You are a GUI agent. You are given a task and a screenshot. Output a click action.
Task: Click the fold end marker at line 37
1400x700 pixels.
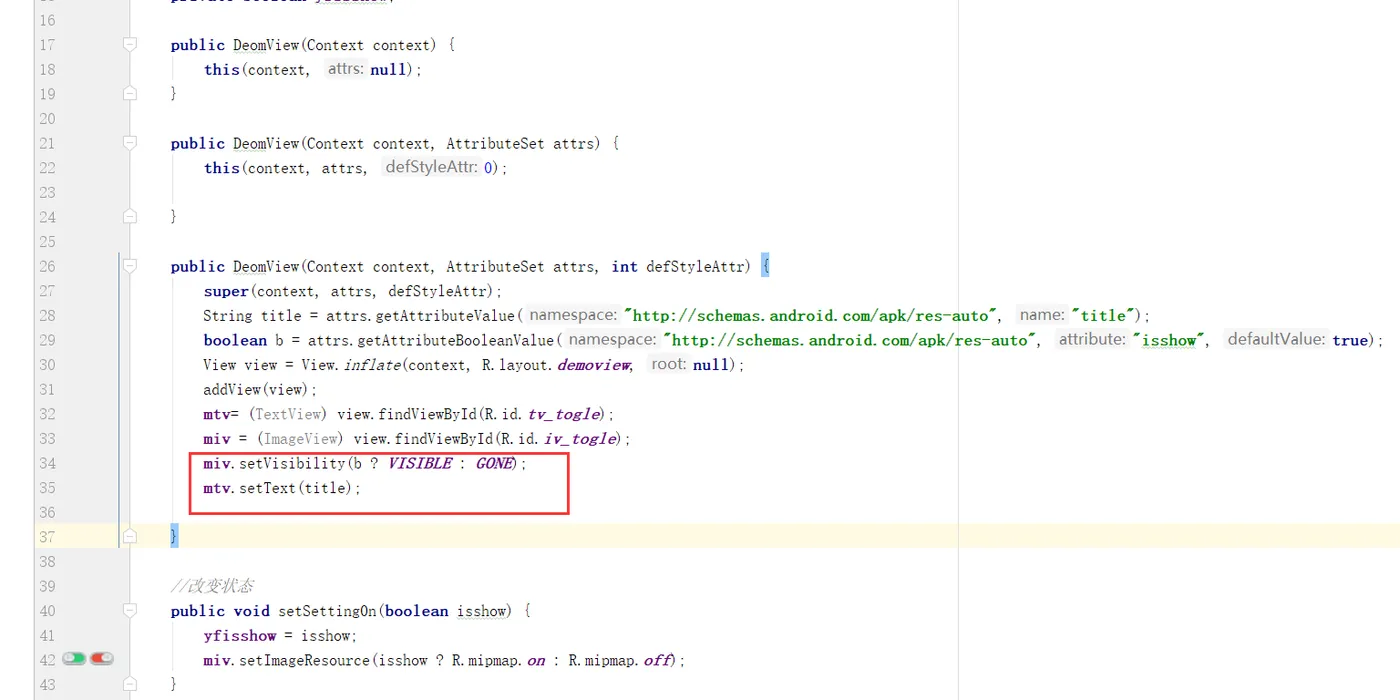tap(129, 537)
